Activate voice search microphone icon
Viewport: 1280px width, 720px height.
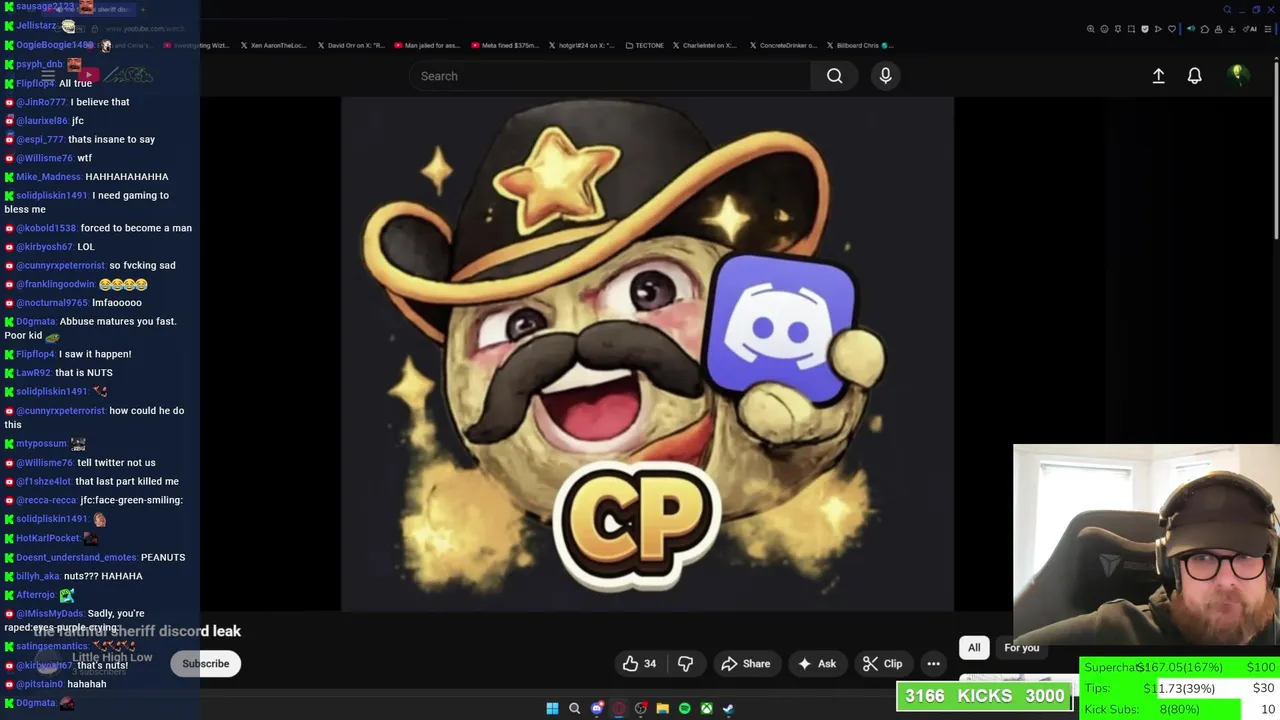pyautogui.click(x=885, y=76)
